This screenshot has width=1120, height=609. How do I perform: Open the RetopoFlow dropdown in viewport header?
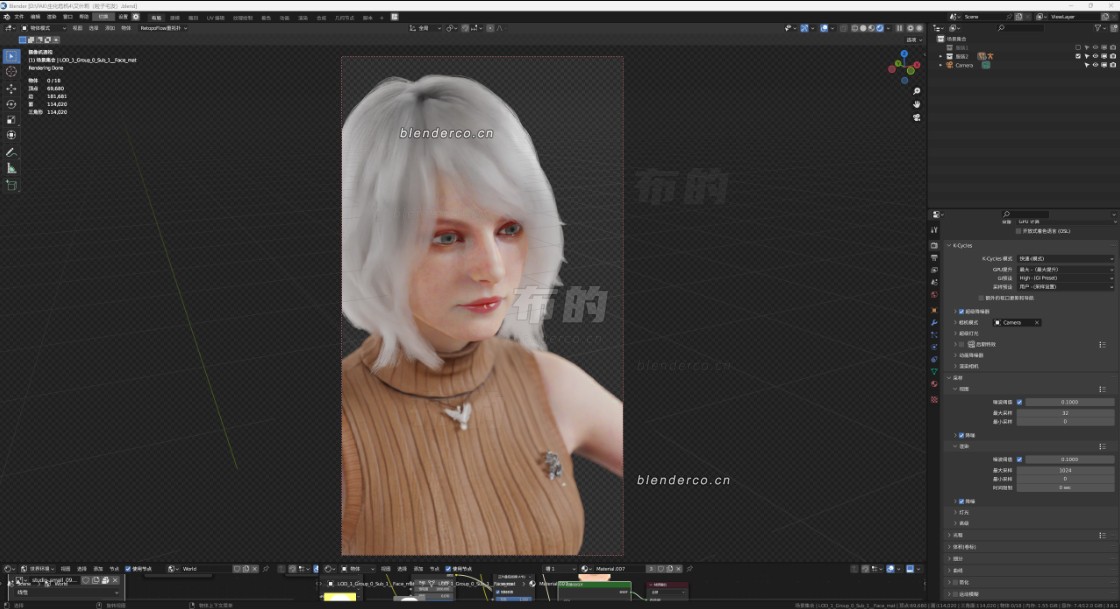[x=164, y=29]
